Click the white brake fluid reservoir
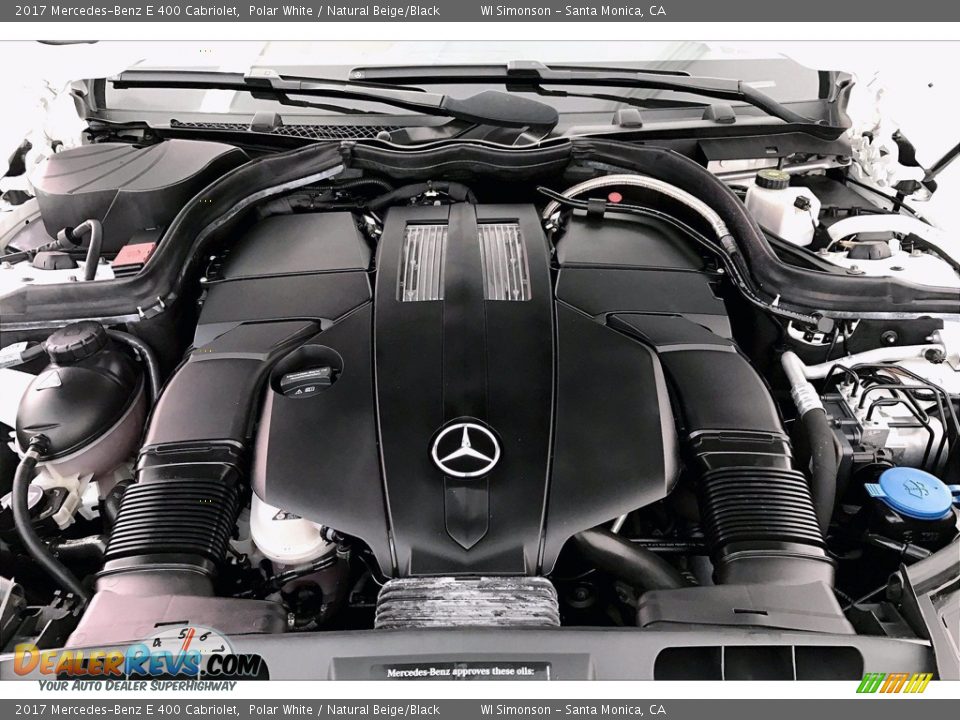 coord(782,208)
